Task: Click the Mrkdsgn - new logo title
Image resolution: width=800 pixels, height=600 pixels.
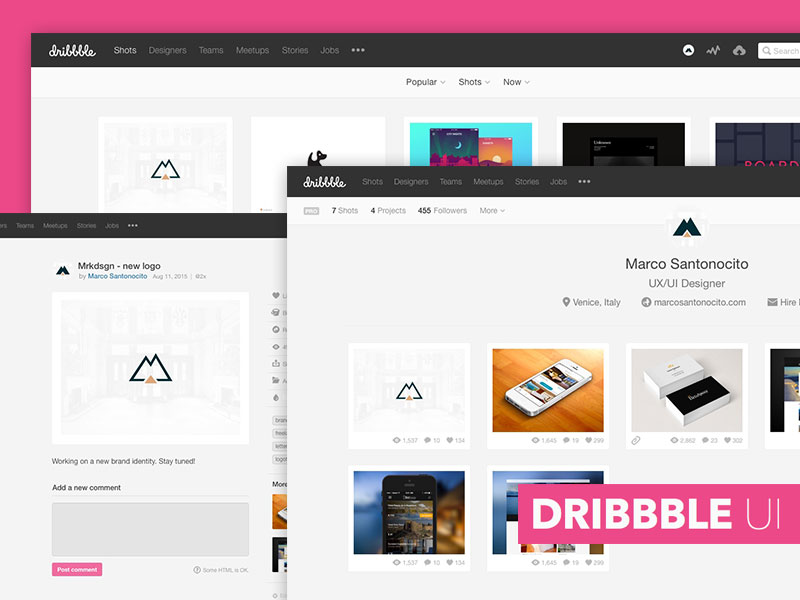Action: pyautogui.click(x=119, y=265)
